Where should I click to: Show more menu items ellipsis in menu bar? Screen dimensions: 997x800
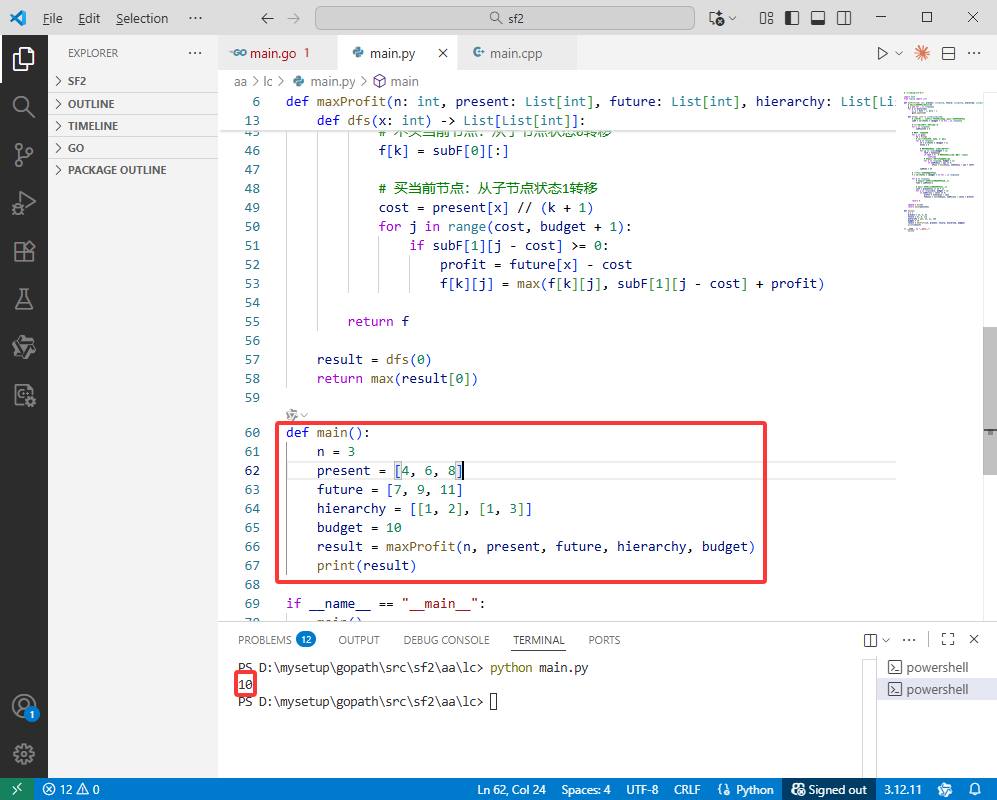click(x=195, y=18)
